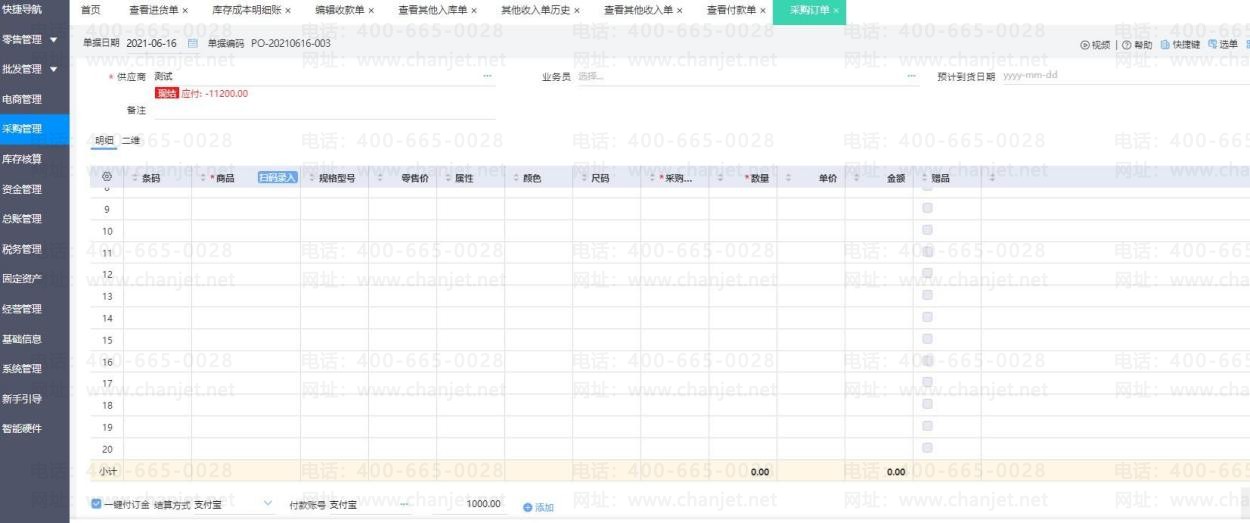
Task: Close the 查看进货单 tab
Action: (x=185, y=10)
